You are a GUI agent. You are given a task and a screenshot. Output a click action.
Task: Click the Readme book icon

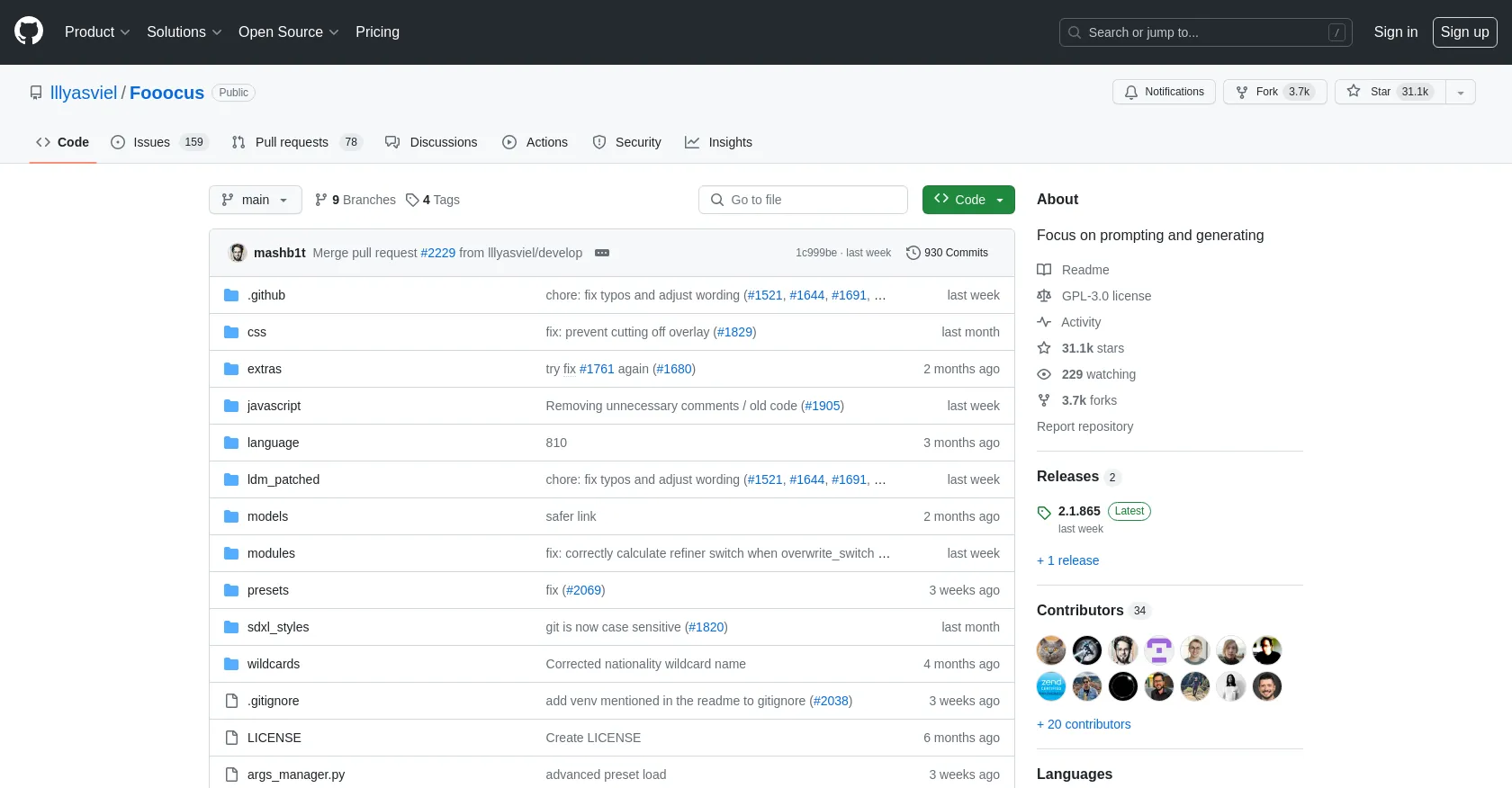(1044, 270)
